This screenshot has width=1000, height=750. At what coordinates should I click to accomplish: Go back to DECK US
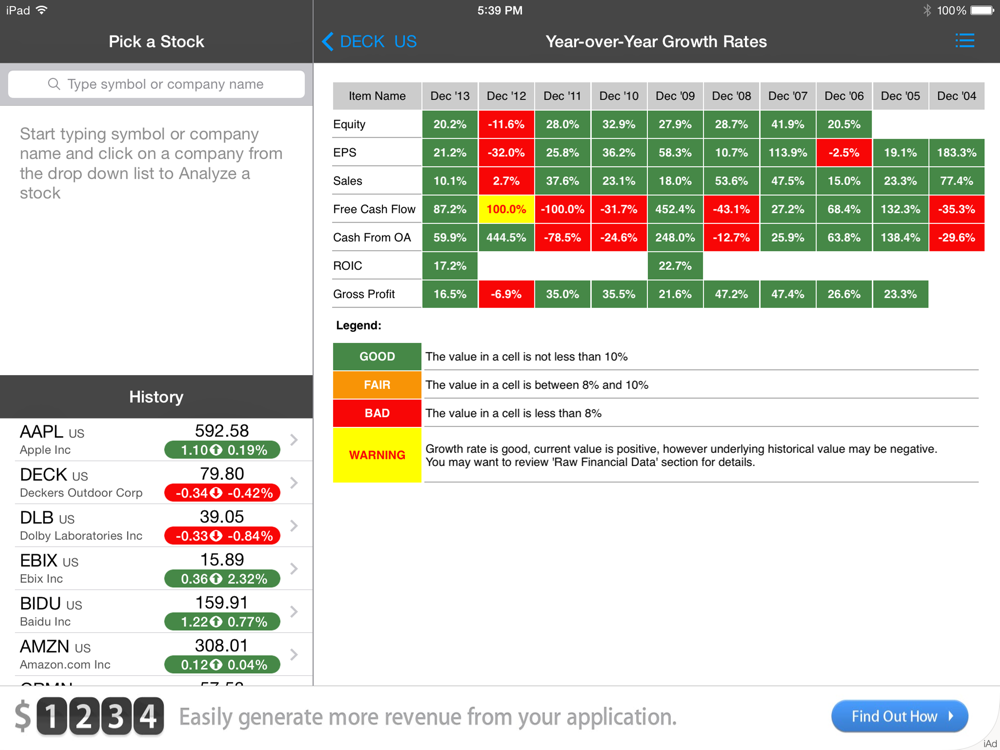369,42
